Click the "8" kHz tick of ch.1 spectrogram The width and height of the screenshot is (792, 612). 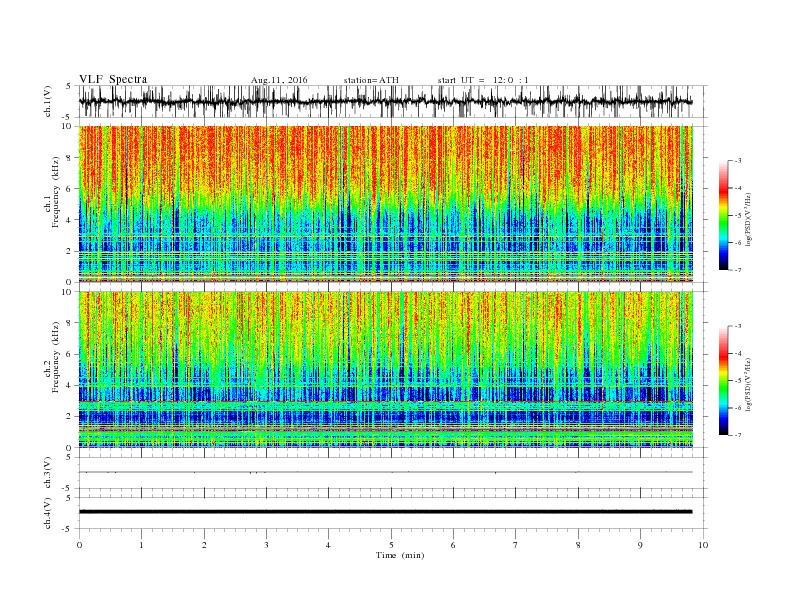(69, 158)
